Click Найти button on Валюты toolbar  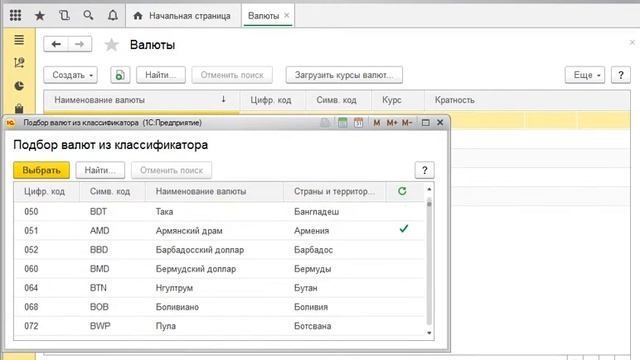tap(161, 75)
